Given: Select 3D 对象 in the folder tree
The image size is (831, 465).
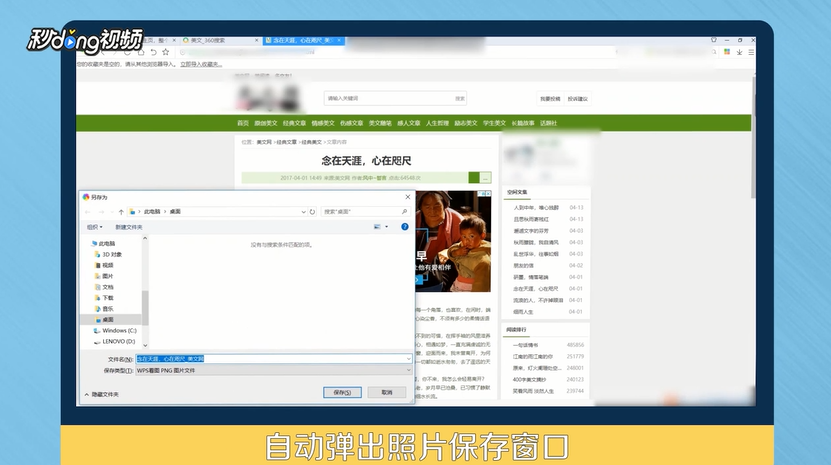Looking at the screenshot, I should point(112,255).
